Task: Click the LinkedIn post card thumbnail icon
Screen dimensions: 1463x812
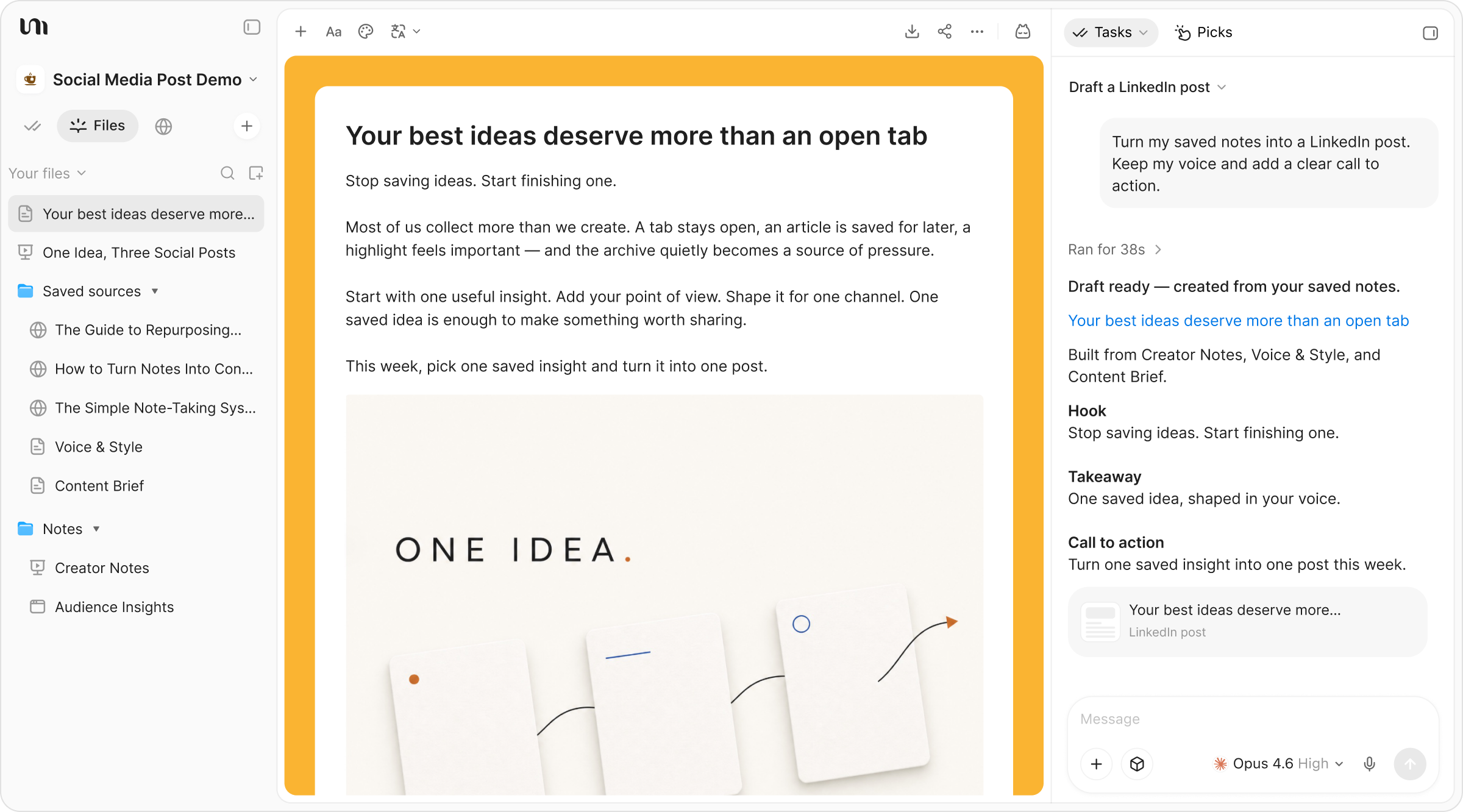Action: click(1100, 622)
